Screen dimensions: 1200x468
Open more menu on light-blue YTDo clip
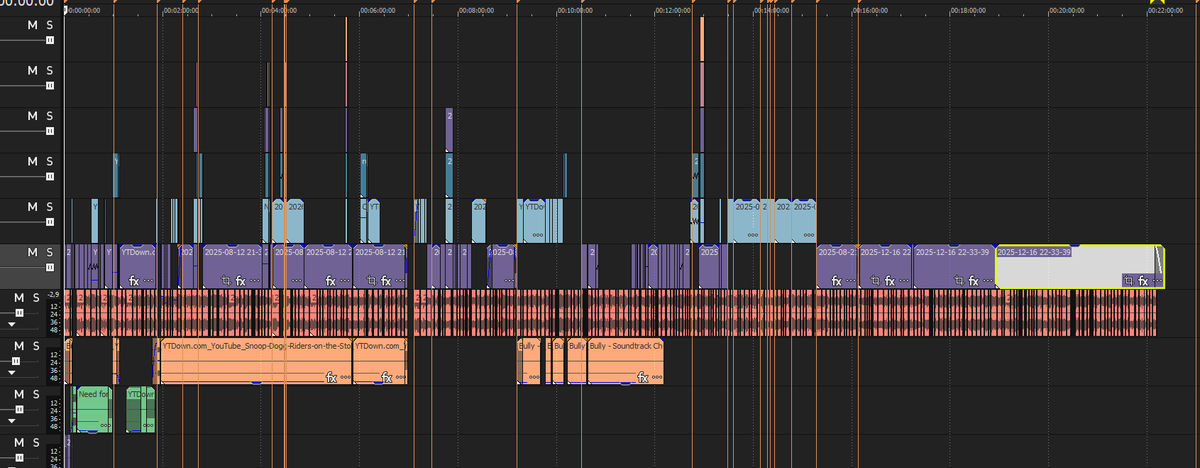click(538, 236)
